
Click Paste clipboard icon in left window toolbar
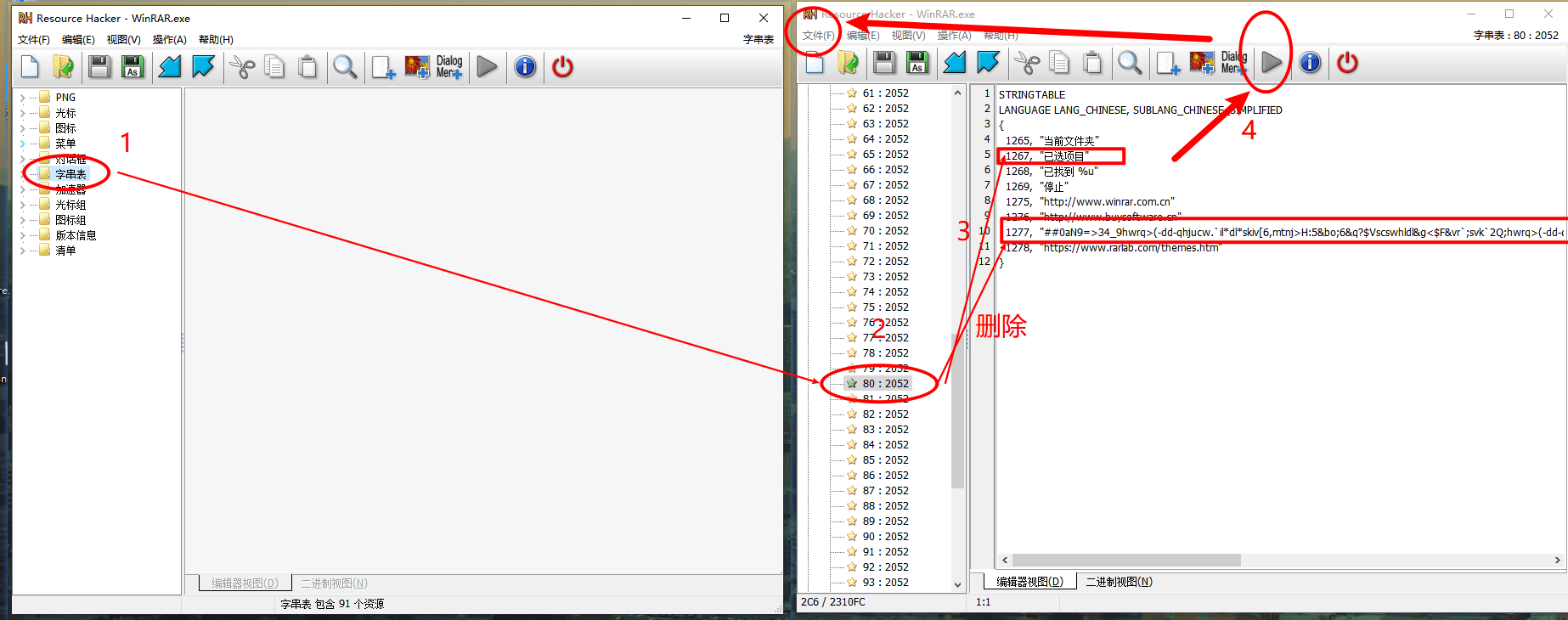307,66
